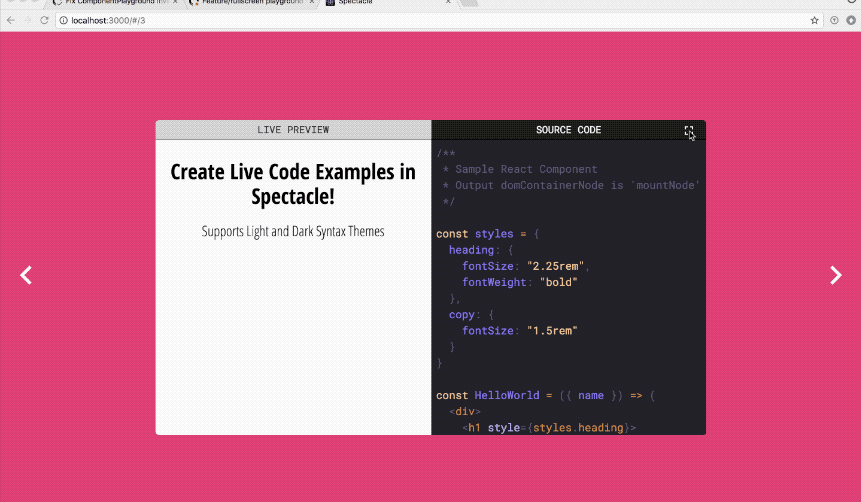
Task: Open the rightmost browser extension icon
Action: (x=851, y=20)
